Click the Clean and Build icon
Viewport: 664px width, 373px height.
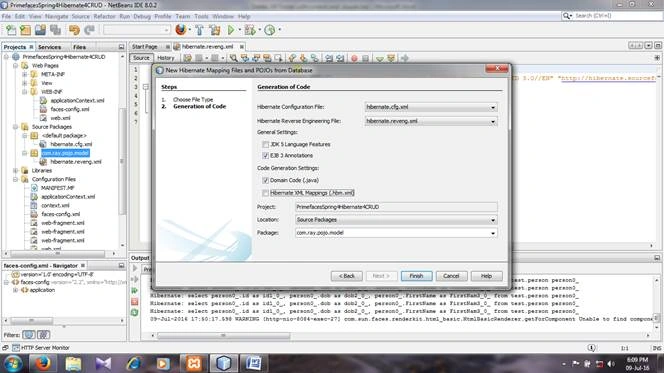[x=215, y=30]
